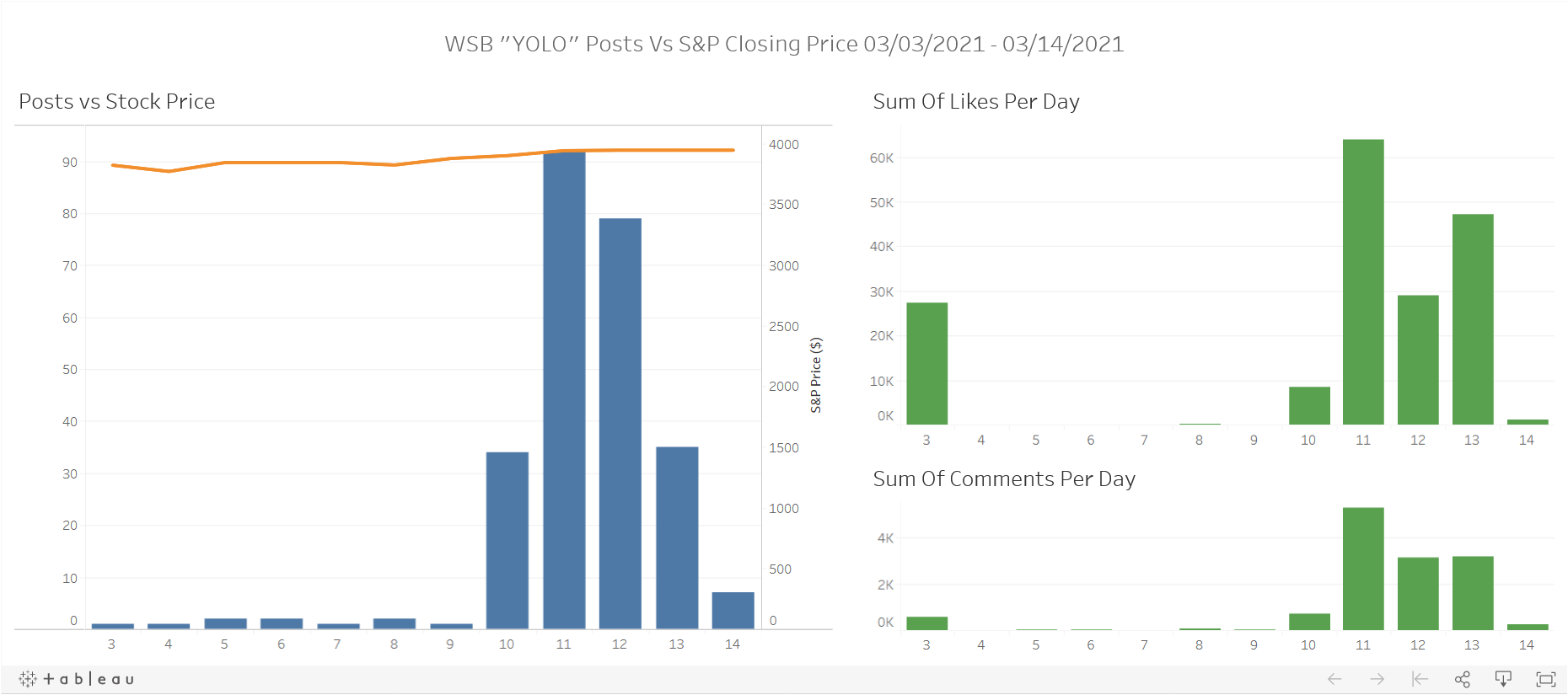Screen dimensions: 1568x695
Task: Click the Redo arrow in the toolbar
Action: [x=1377, y=679]
